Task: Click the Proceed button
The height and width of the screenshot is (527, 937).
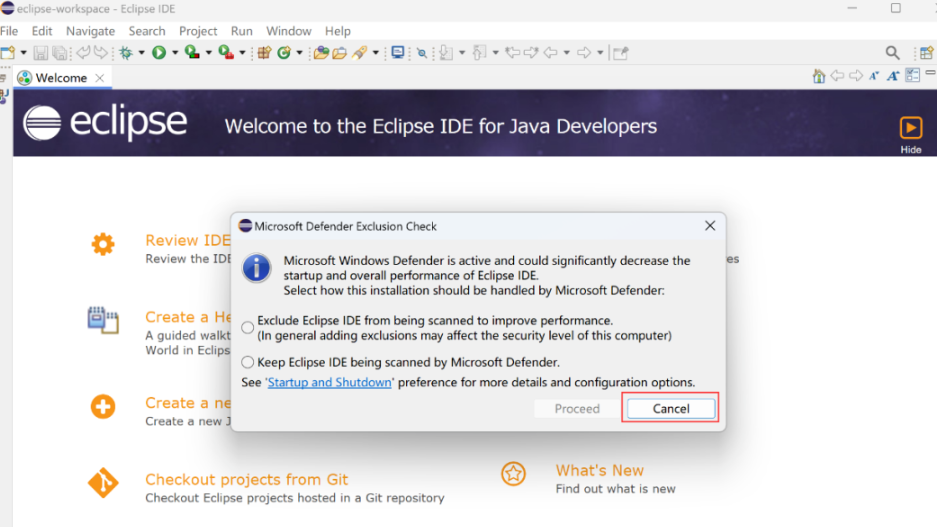Action: click(x=577, y=409)
